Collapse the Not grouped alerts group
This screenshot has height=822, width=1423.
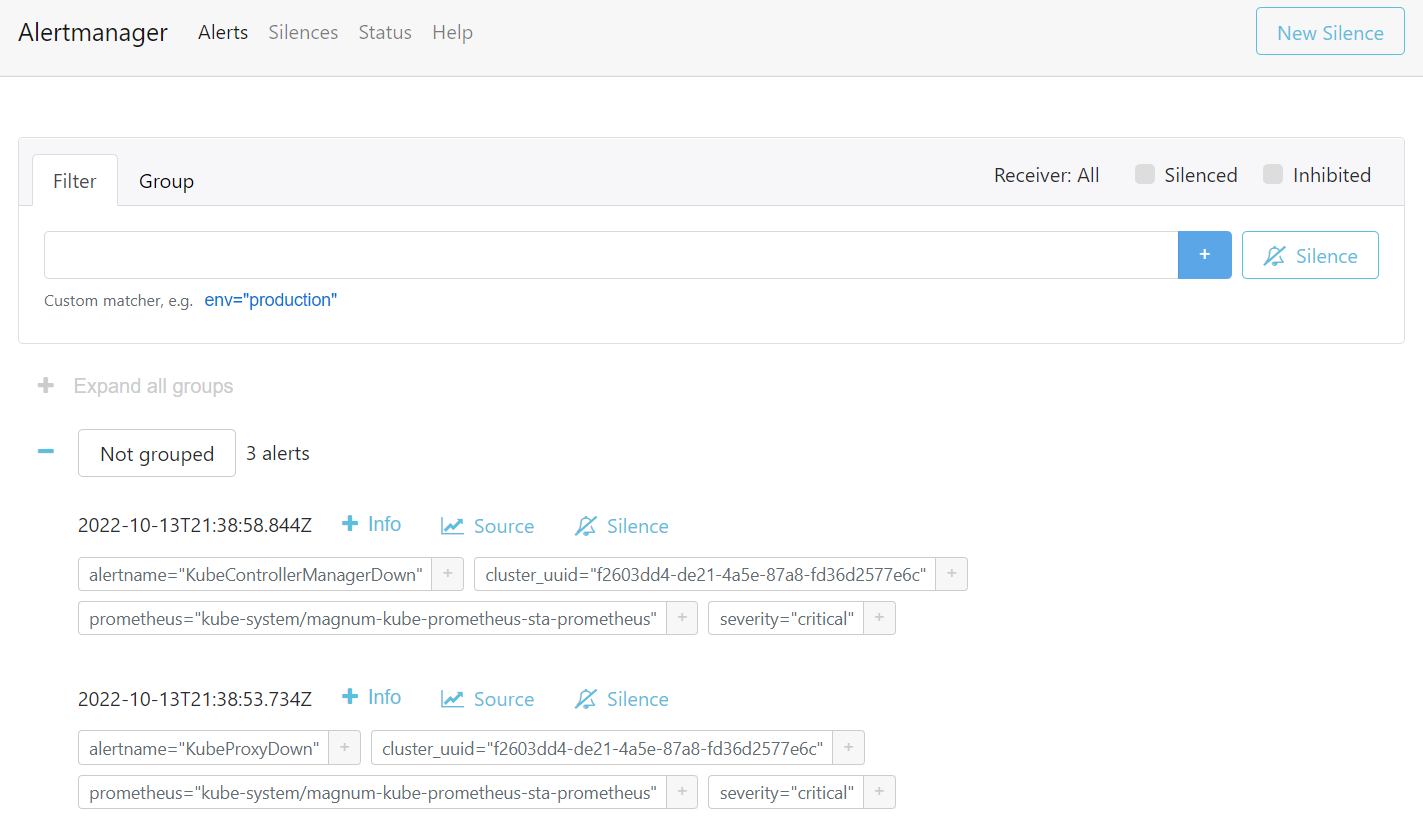click(45, 452)
